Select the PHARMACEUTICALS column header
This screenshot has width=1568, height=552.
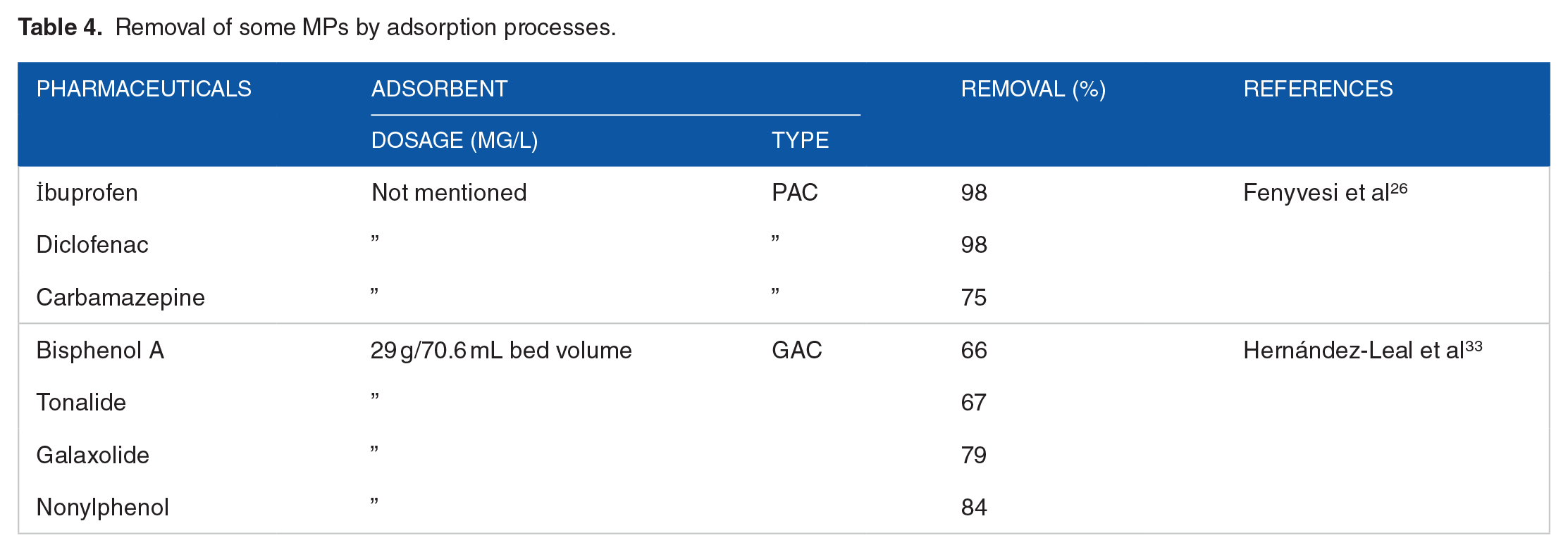coord(144,89)
